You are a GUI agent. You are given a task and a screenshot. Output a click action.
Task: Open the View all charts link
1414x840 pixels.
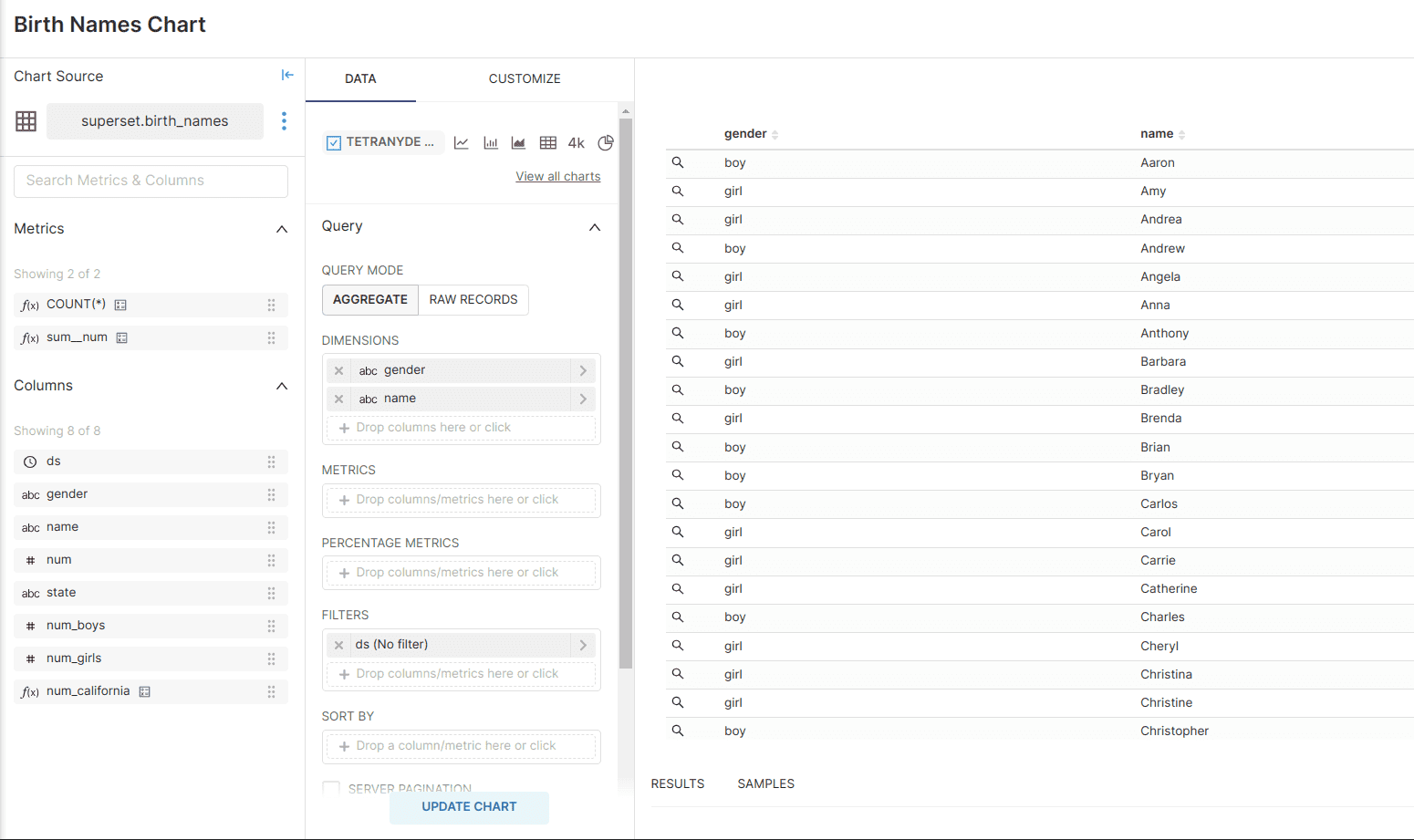pyautogui.click(x=557, y=176)
